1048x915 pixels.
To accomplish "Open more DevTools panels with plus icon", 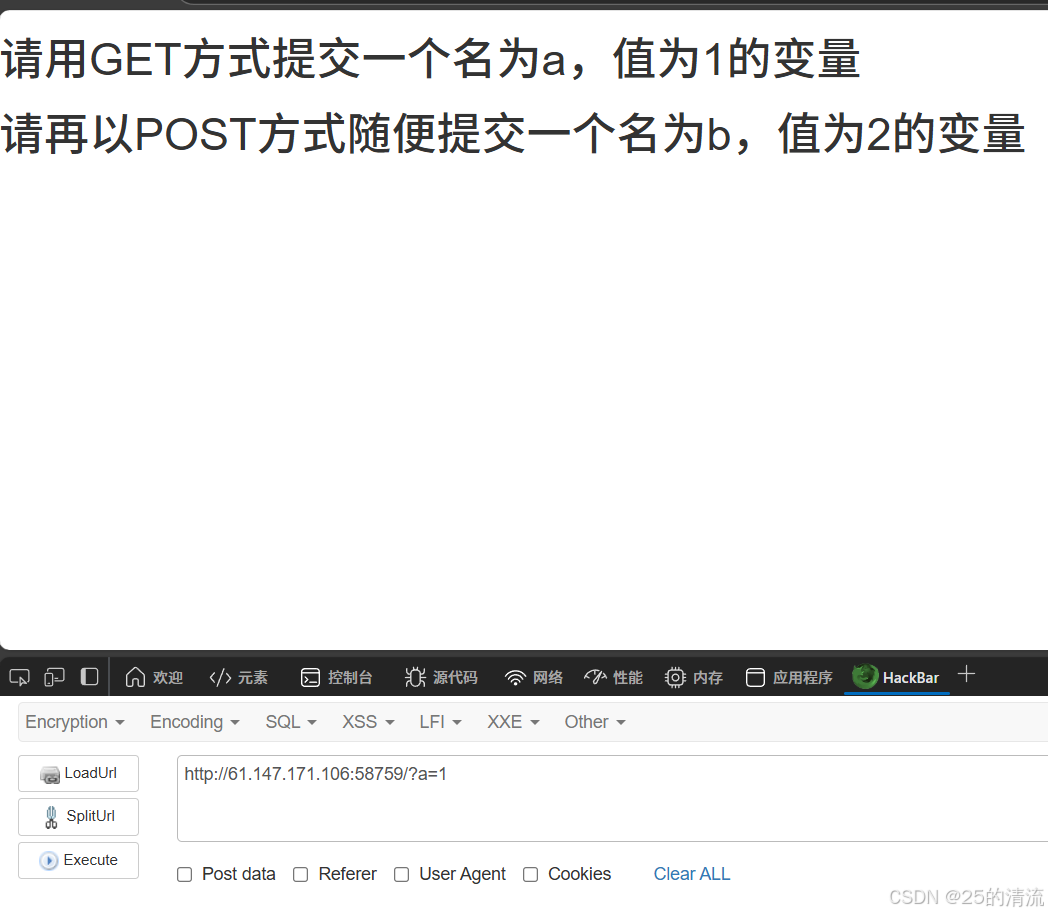I will point(966,676).
